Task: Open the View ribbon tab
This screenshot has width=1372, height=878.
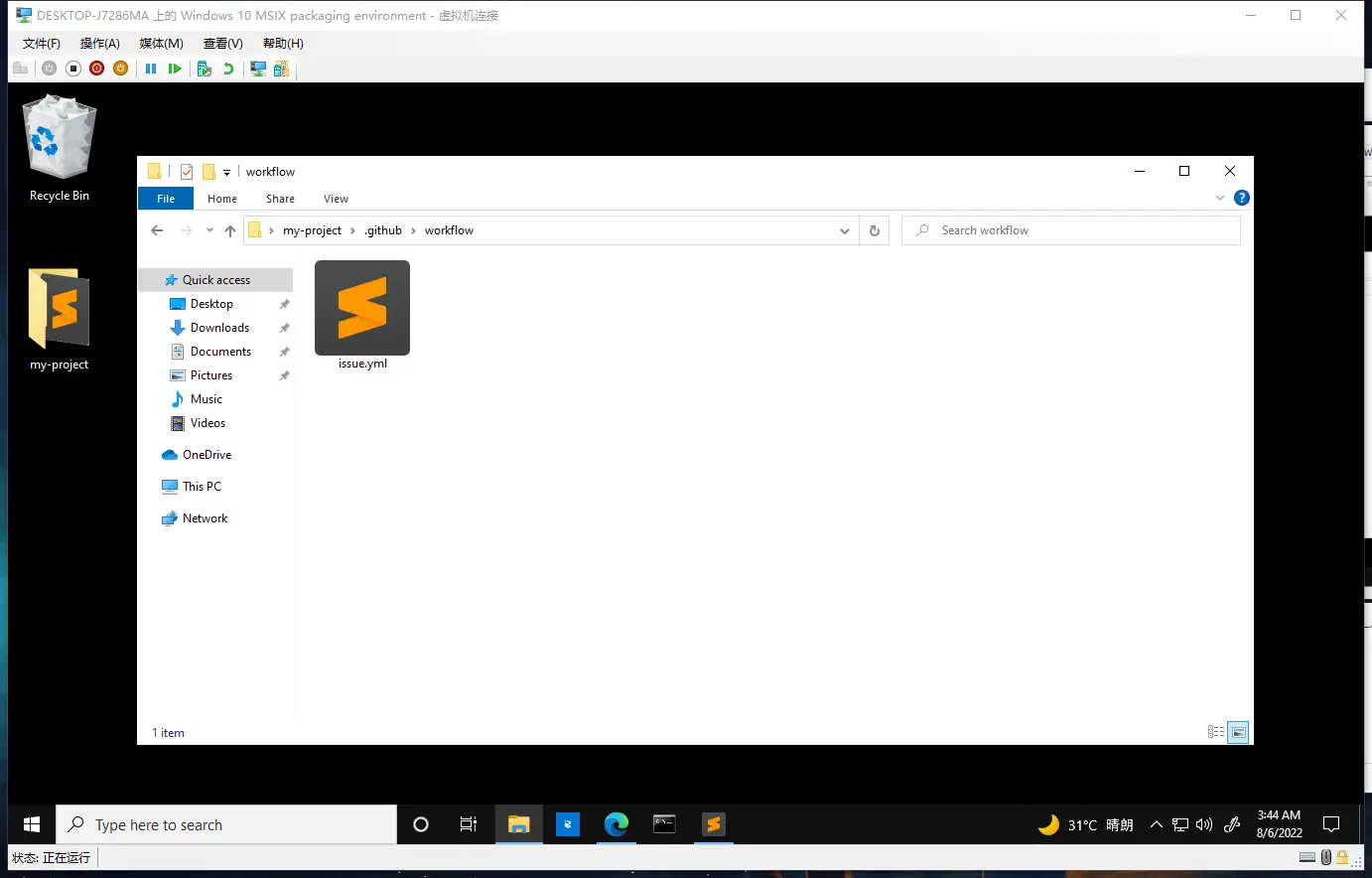Action: click(x=336, y=199)
